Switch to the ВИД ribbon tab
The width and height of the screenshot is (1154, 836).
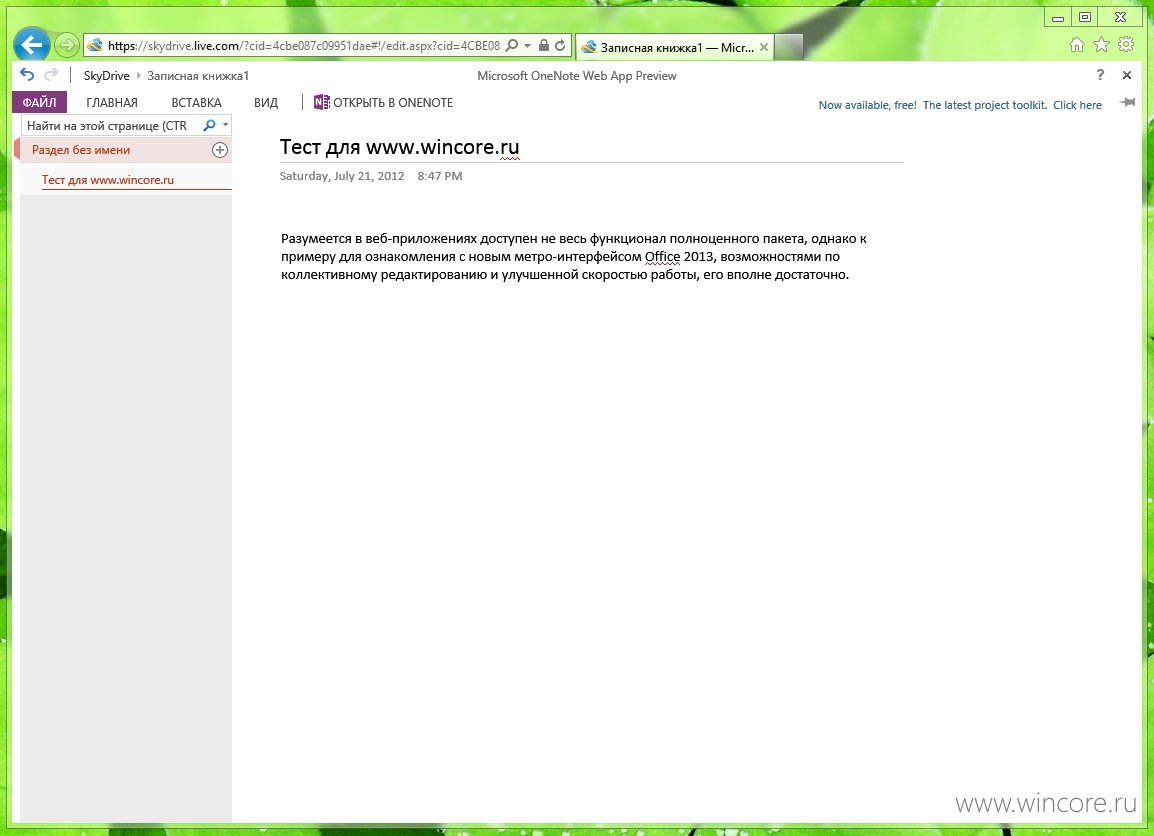(x=266, y=102)
